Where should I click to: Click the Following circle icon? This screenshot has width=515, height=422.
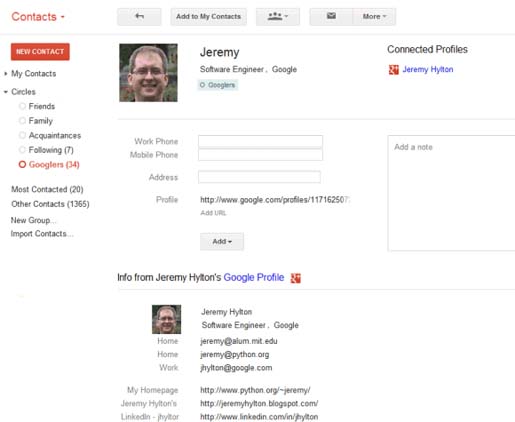coord(22,150)
